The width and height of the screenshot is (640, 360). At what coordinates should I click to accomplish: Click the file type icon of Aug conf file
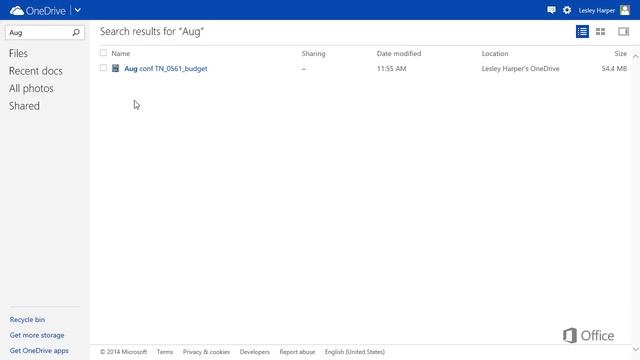(116, 68)
